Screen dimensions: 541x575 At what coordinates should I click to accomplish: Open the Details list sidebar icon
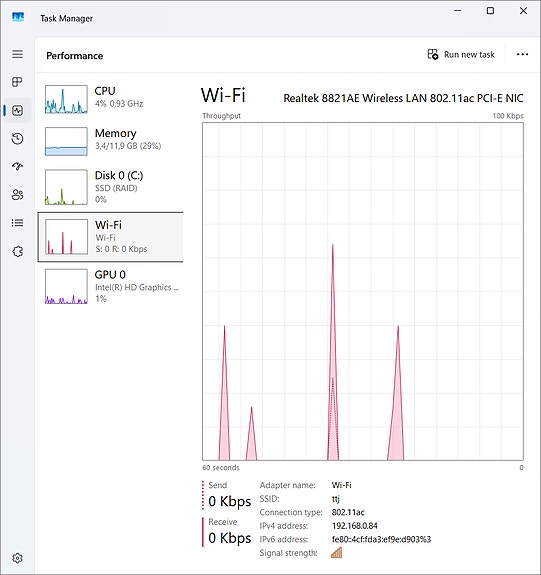(17, 223)
